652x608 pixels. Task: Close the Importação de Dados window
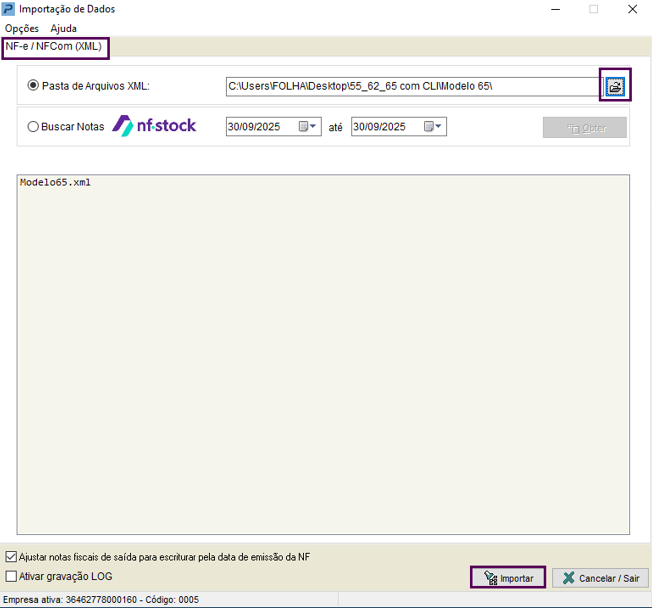click(x=632, y=9)
